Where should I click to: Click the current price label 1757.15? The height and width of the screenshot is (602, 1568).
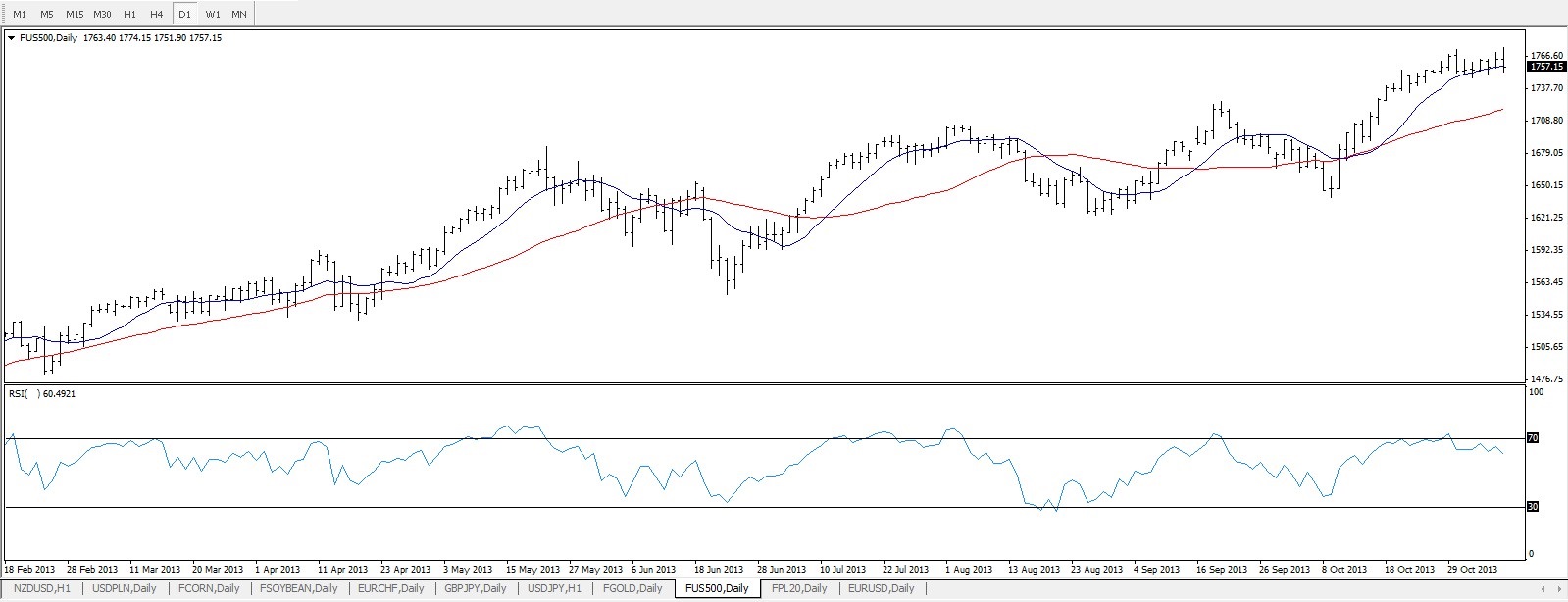coord(1546,67)
